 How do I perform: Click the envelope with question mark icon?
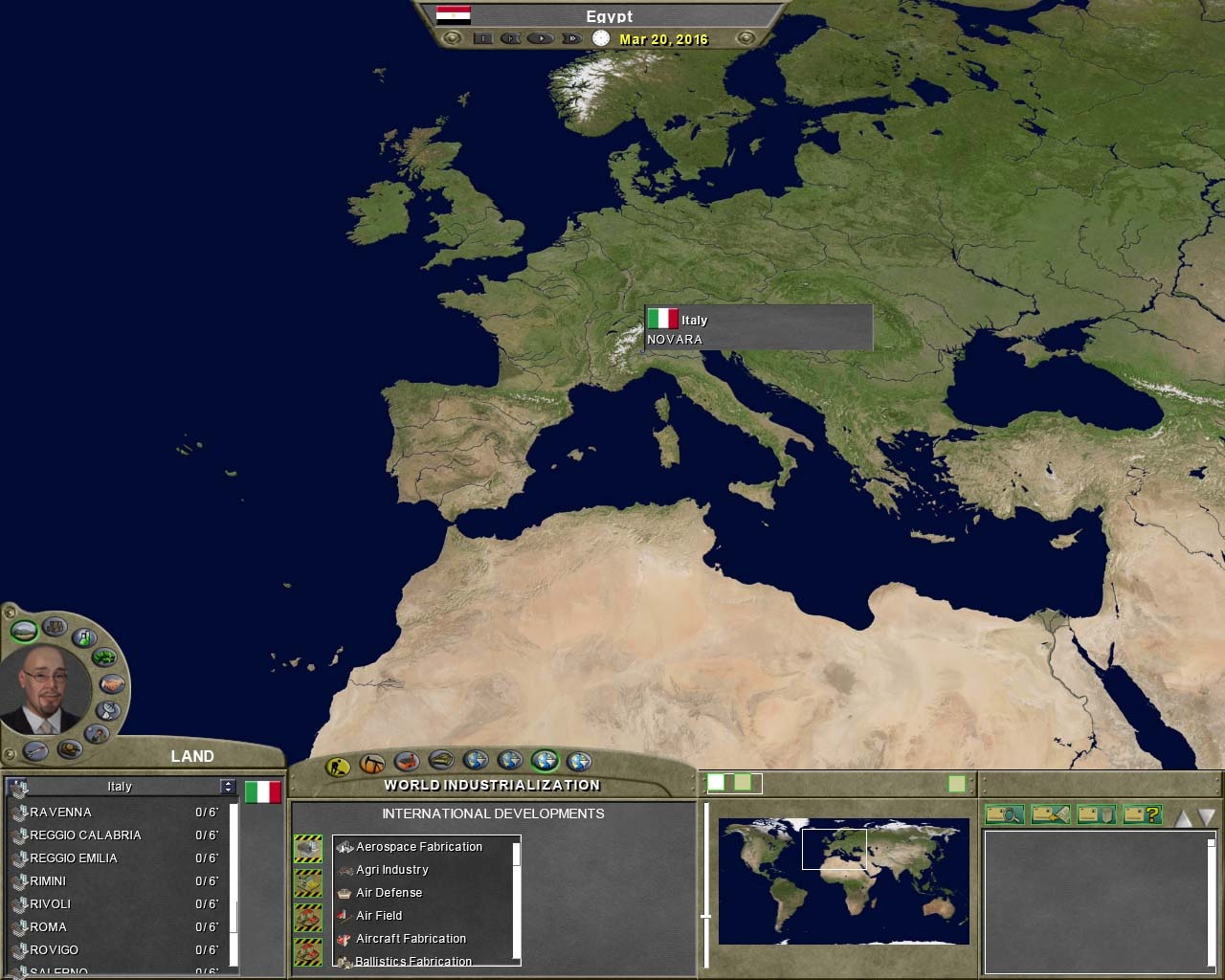coord(1142,814)
